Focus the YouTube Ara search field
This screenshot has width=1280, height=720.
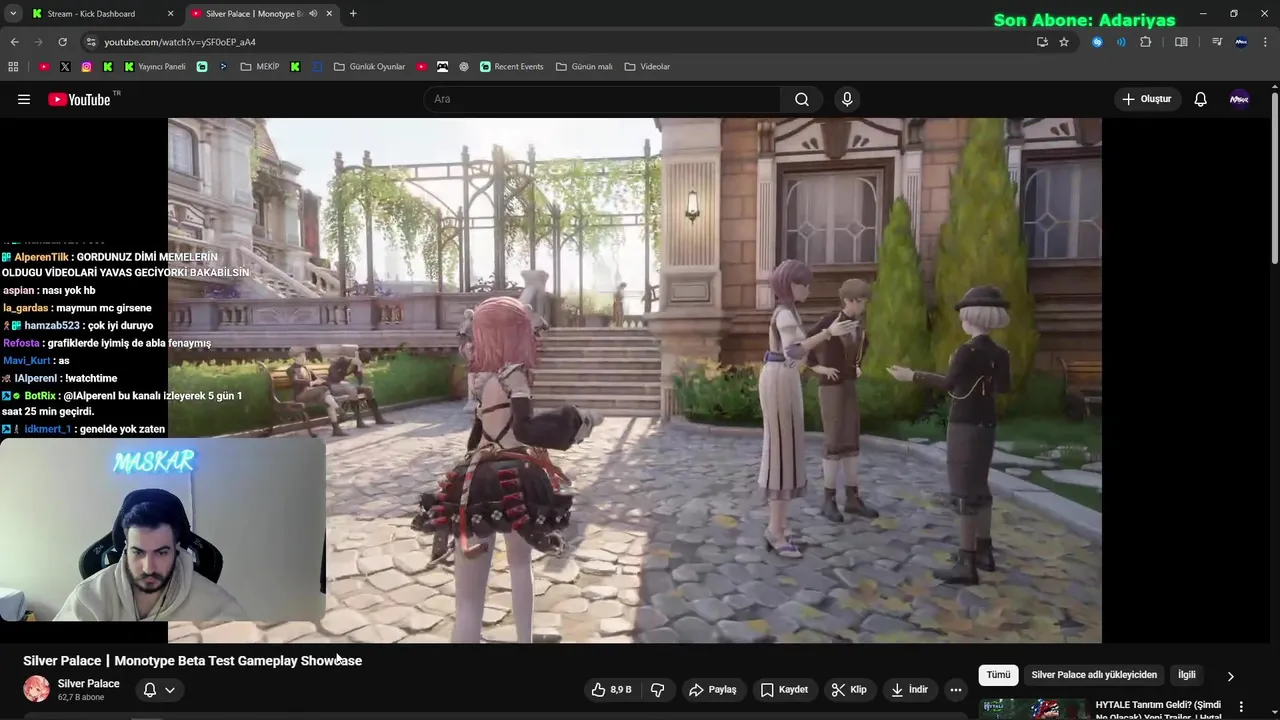coord(602,99)
